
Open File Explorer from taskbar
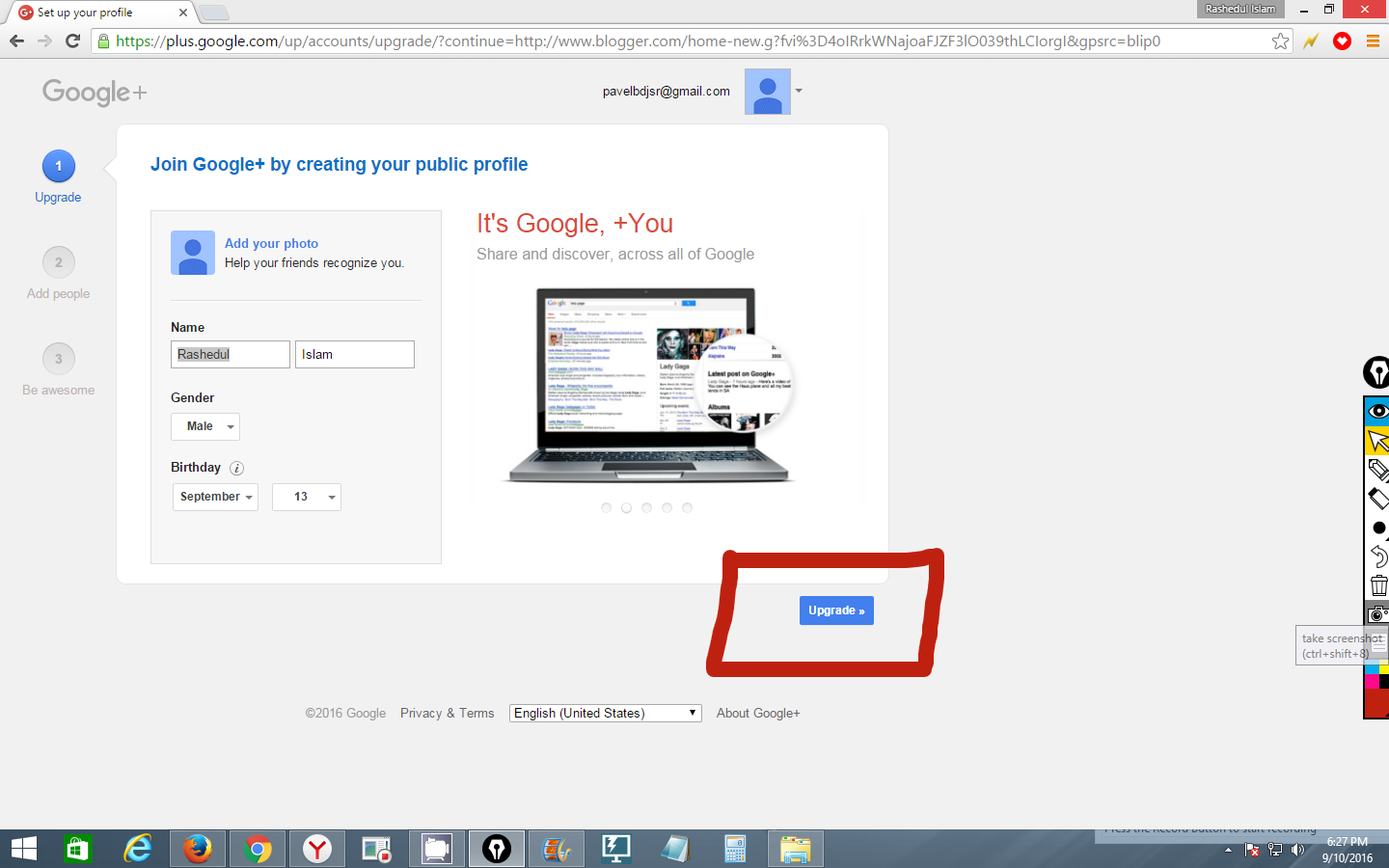coord(796,849)
